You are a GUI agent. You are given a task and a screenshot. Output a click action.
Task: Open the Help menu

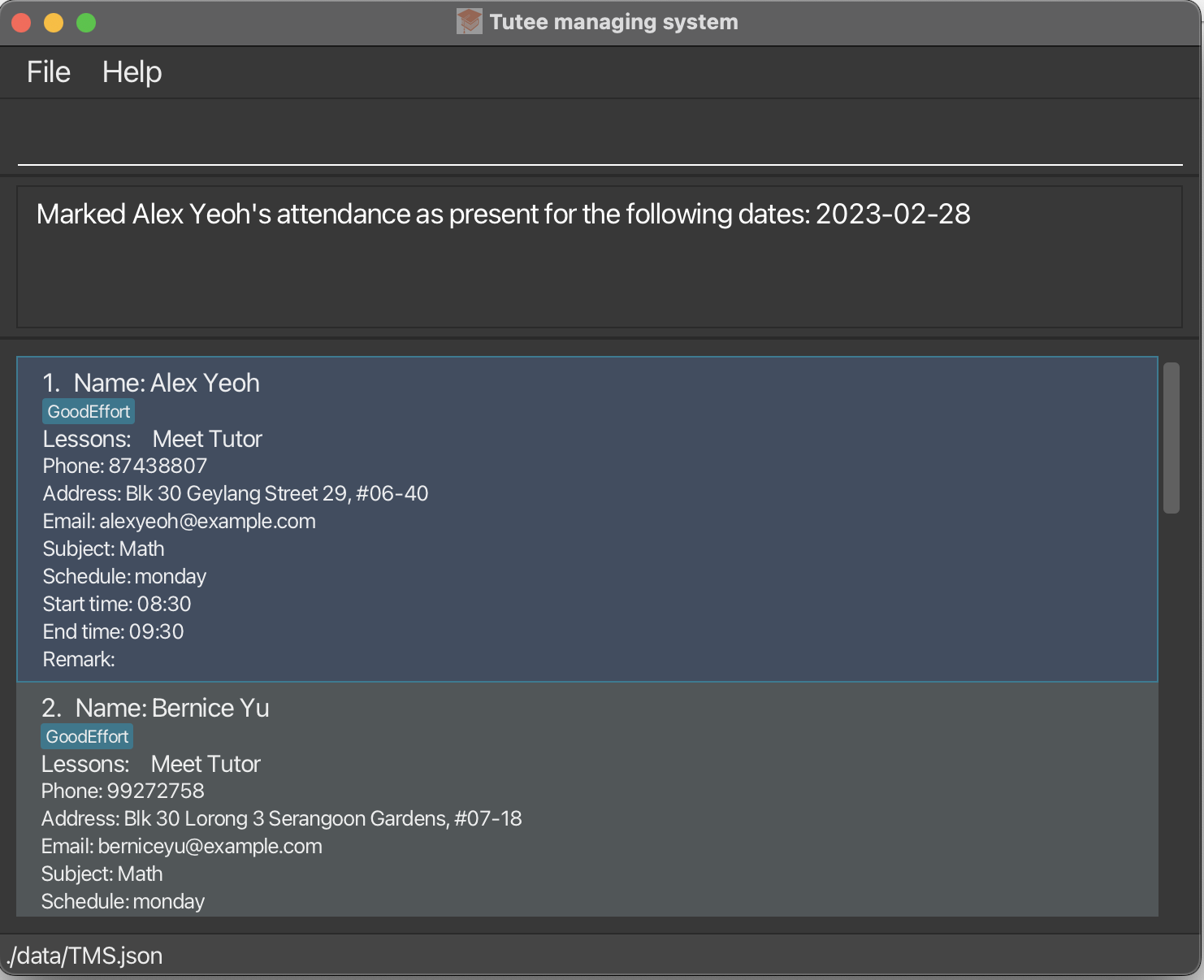point(132,72)
